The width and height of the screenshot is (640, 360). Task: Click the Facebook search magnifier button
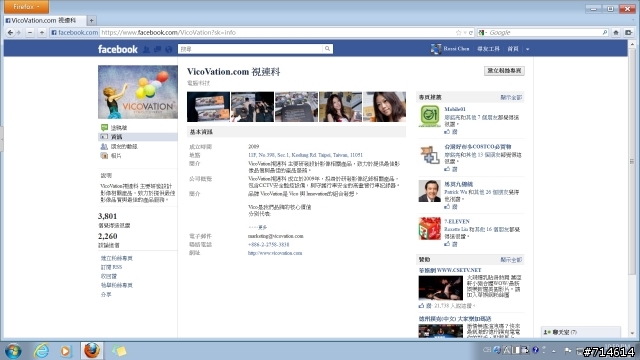coord(327,49)
